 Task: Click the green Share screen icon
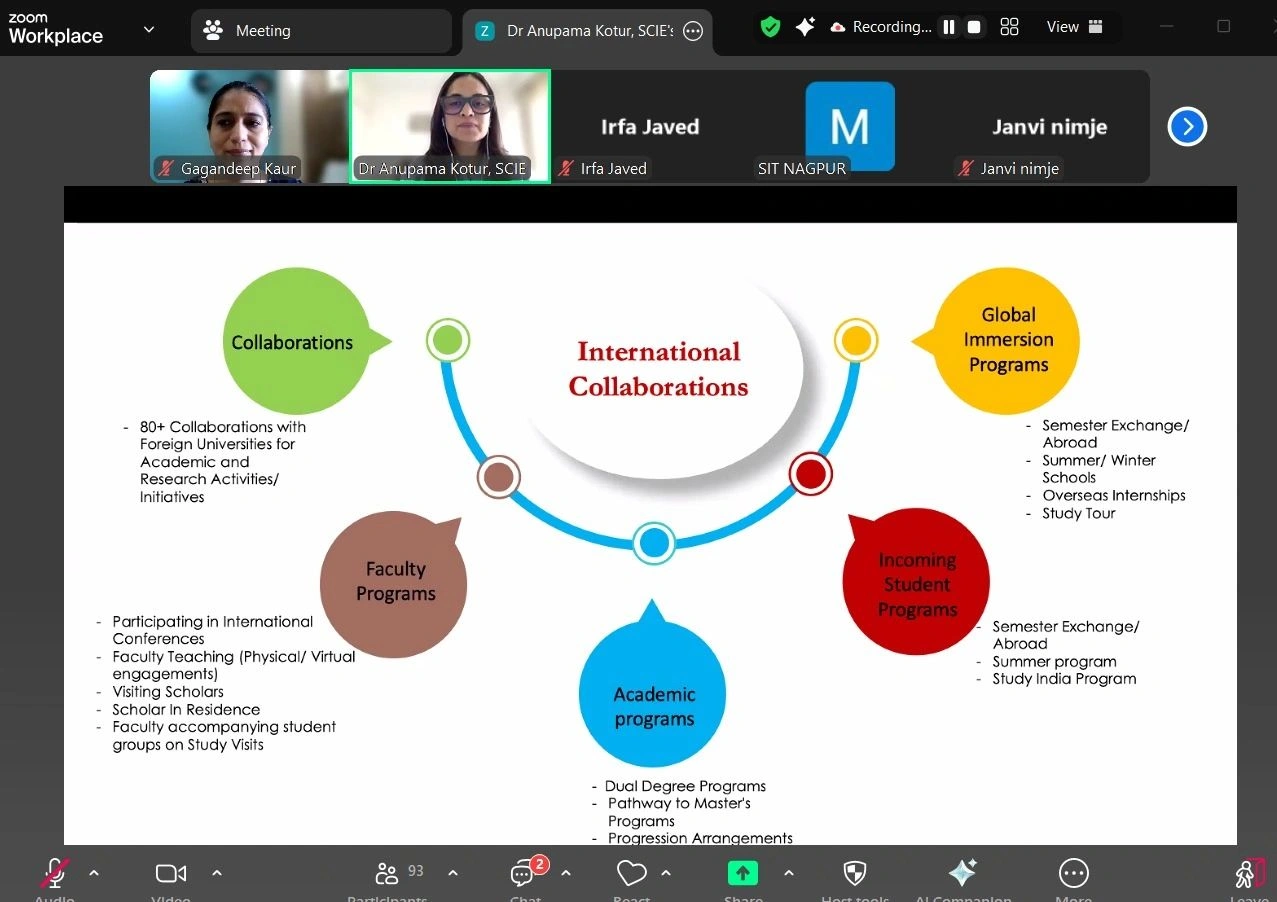(x=742, y=874)
